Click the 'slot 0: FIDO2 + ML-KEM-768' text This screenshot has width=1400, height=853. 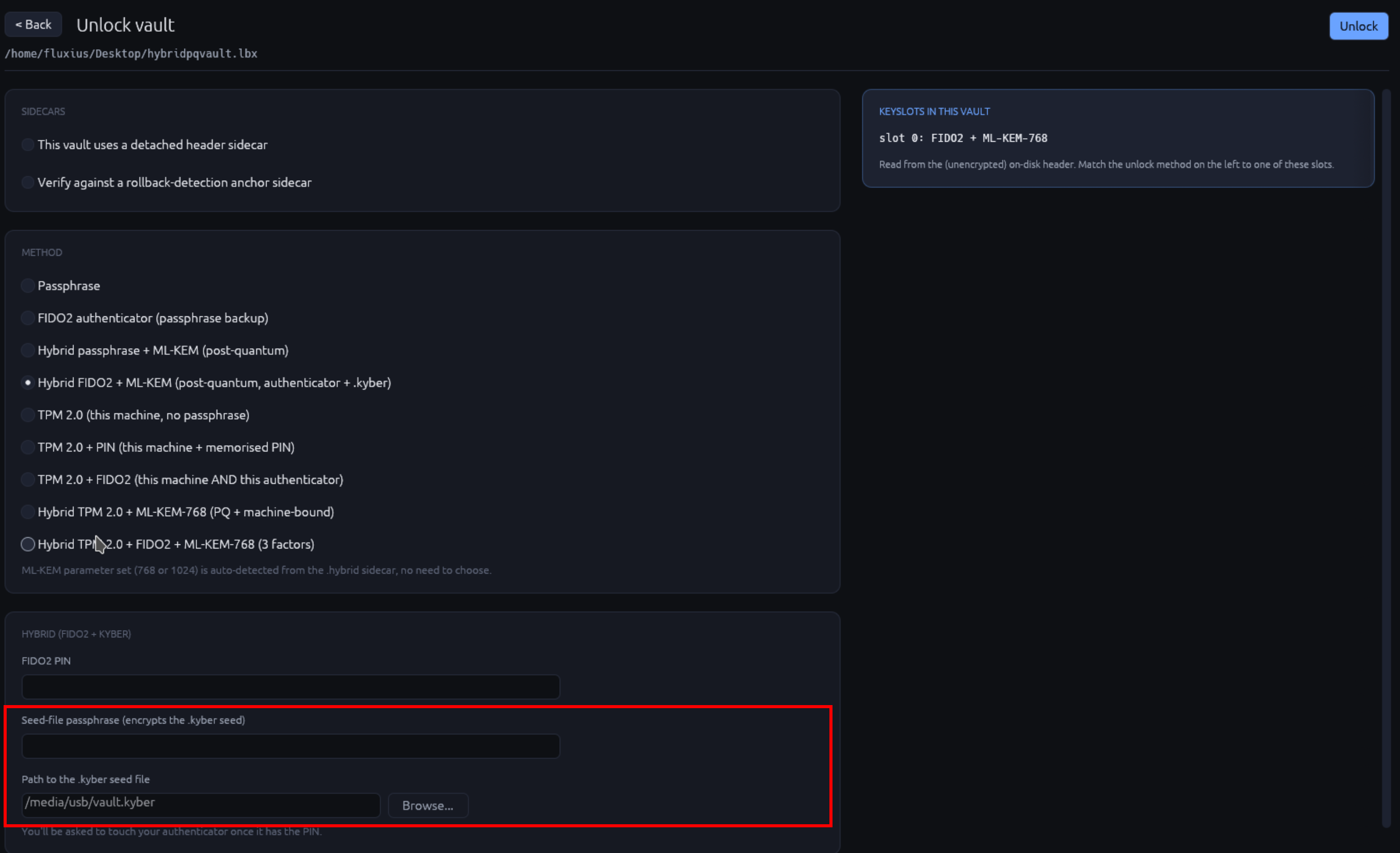962,138
